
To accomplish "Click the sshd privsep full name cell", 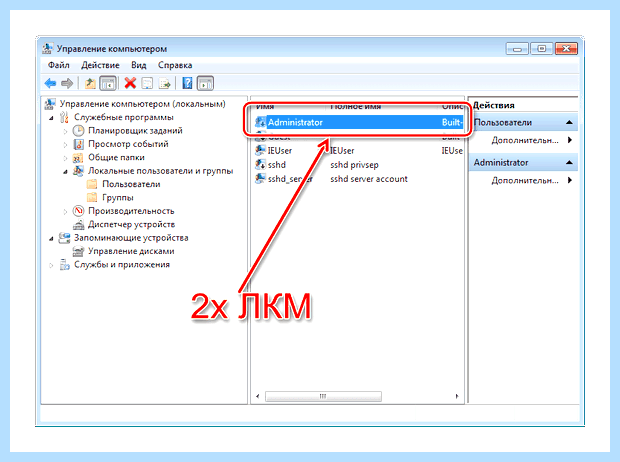I will coord(354,165).
